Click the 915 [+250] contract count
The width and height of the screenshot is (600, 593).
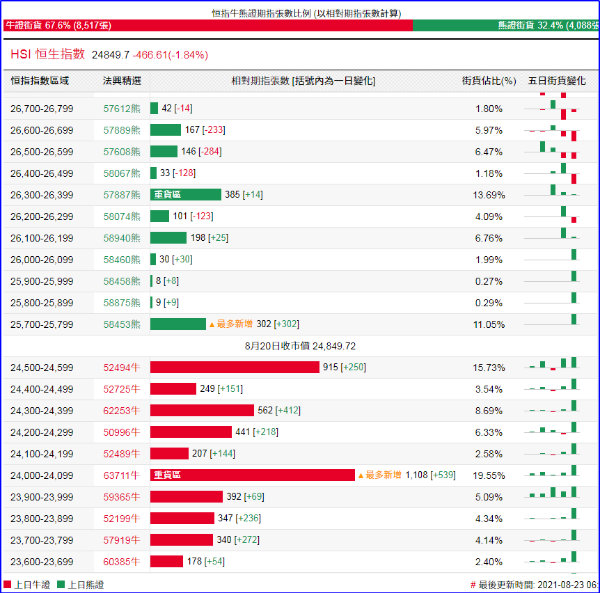click(x=344, y=367)
